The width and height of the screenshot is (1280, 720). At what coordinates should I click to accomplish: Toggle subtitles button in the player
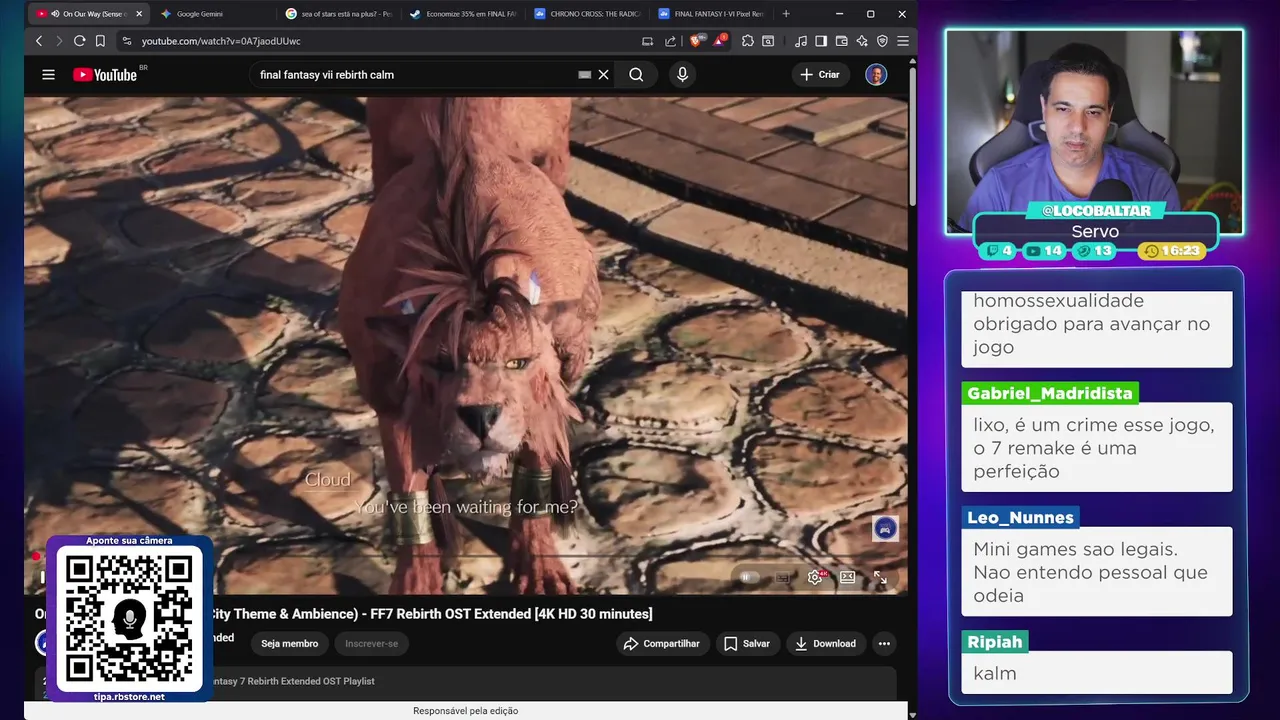[783, 577]
